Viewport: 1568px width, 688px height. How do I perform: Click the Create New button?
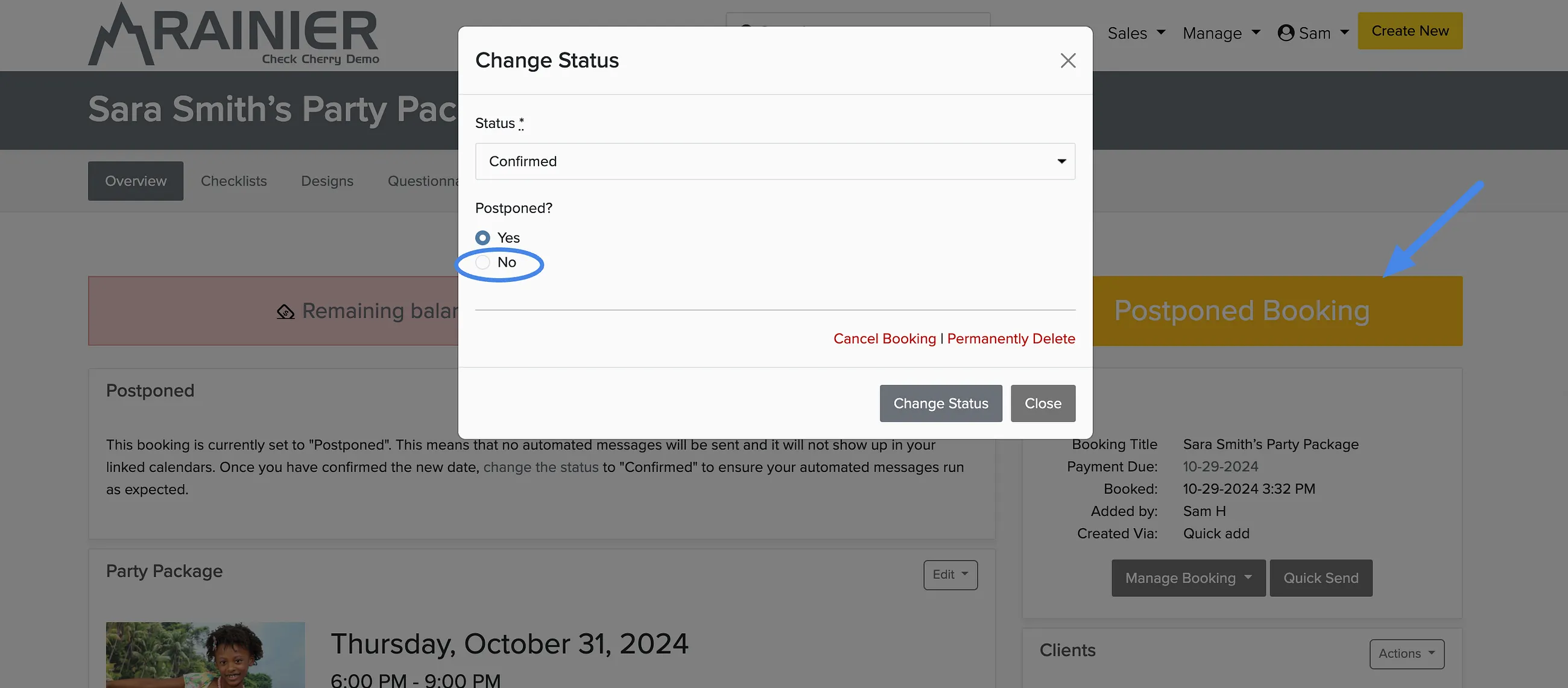[1410, 31]
